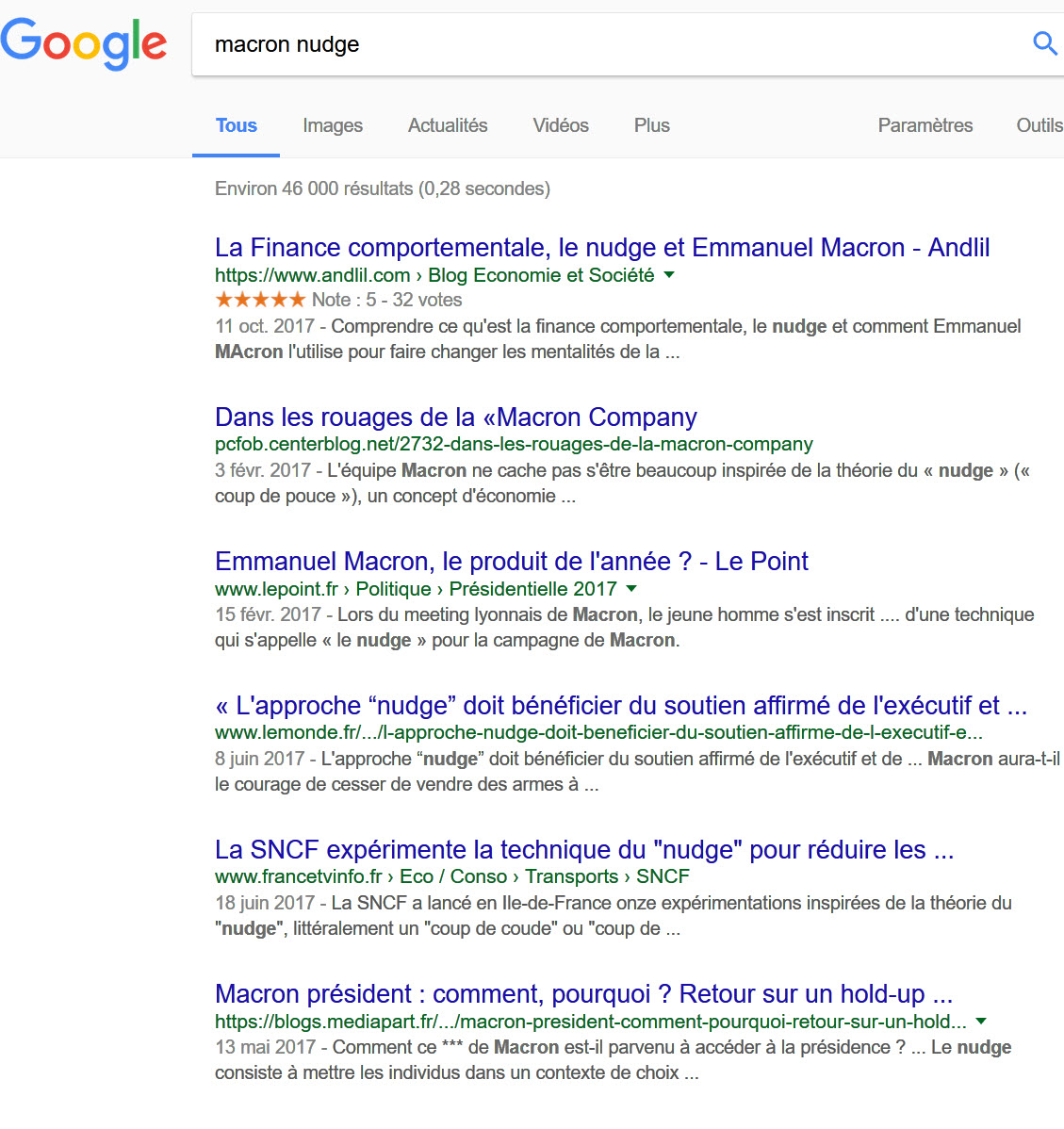
Task: Open "Dans les rouages de la «Macron Company" result
Action: 456,417
